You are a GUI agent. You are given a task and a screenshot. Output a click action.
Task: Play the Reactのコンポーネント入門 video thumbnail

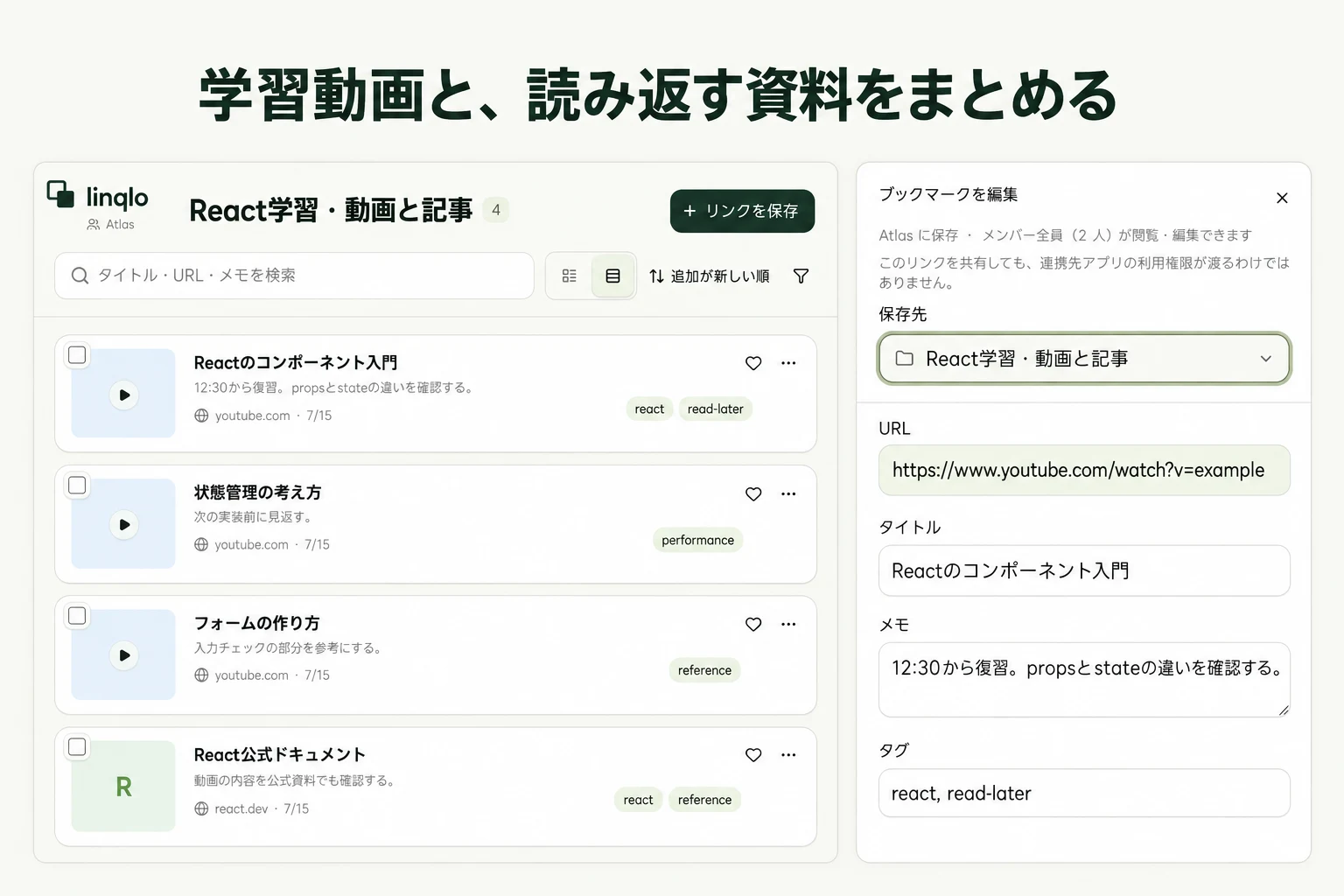[124, 395]
